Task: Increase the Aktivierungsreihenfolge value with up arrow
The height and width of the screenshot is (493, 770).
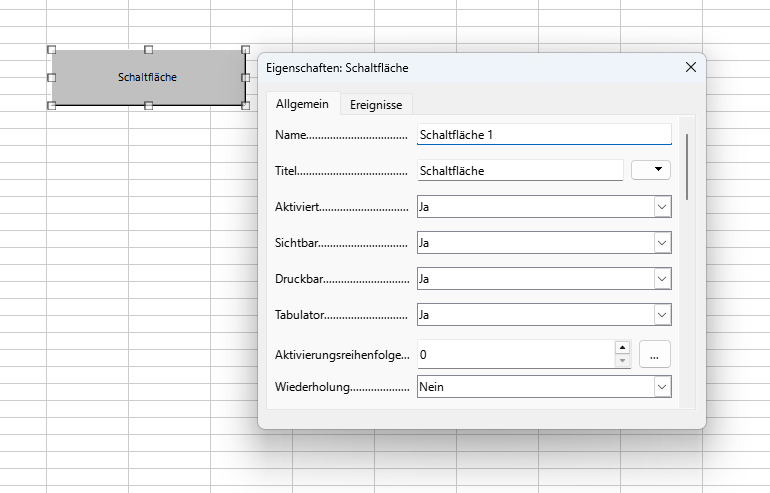Action: (622, 348)
